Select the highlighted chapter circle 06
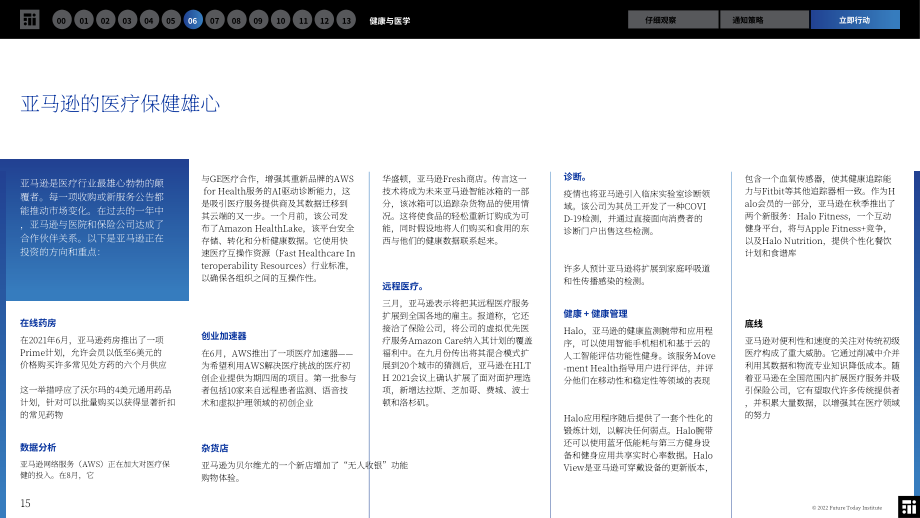 coord(192,20)
